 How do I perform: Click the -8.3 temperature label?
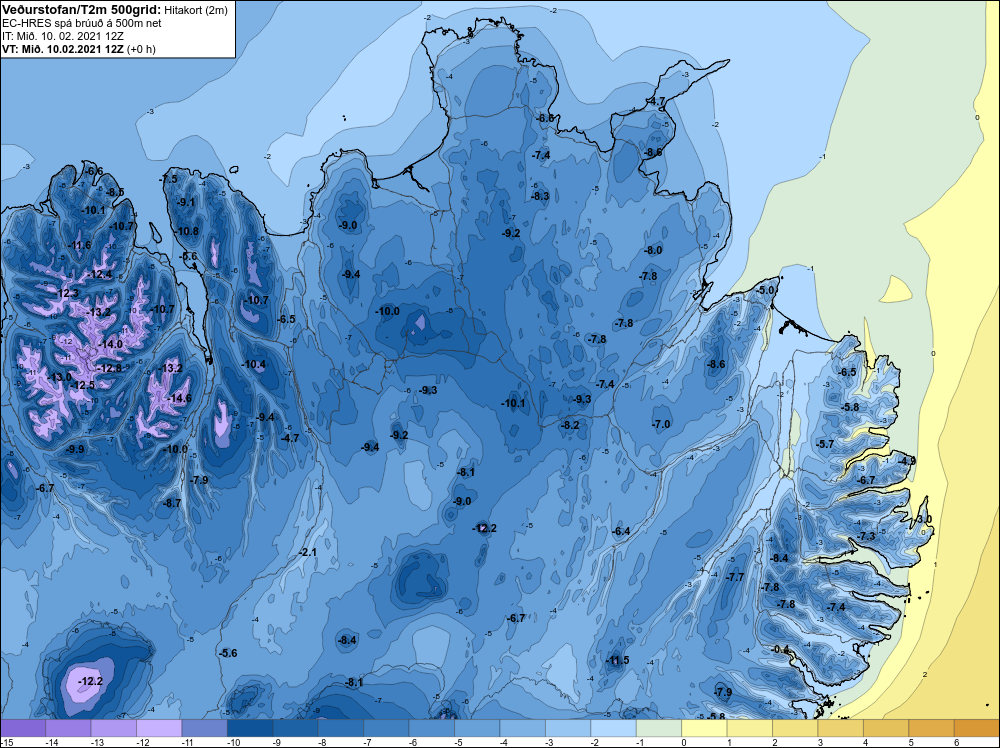540,196
